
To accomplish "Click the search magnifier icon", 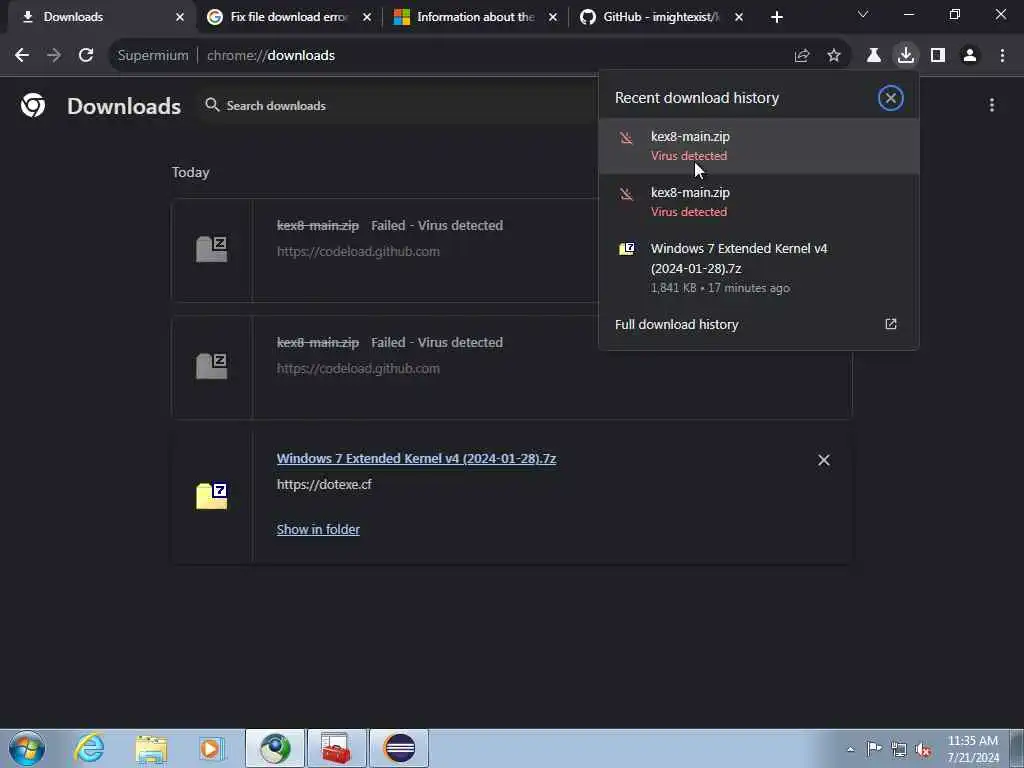I will click(212, 105).
